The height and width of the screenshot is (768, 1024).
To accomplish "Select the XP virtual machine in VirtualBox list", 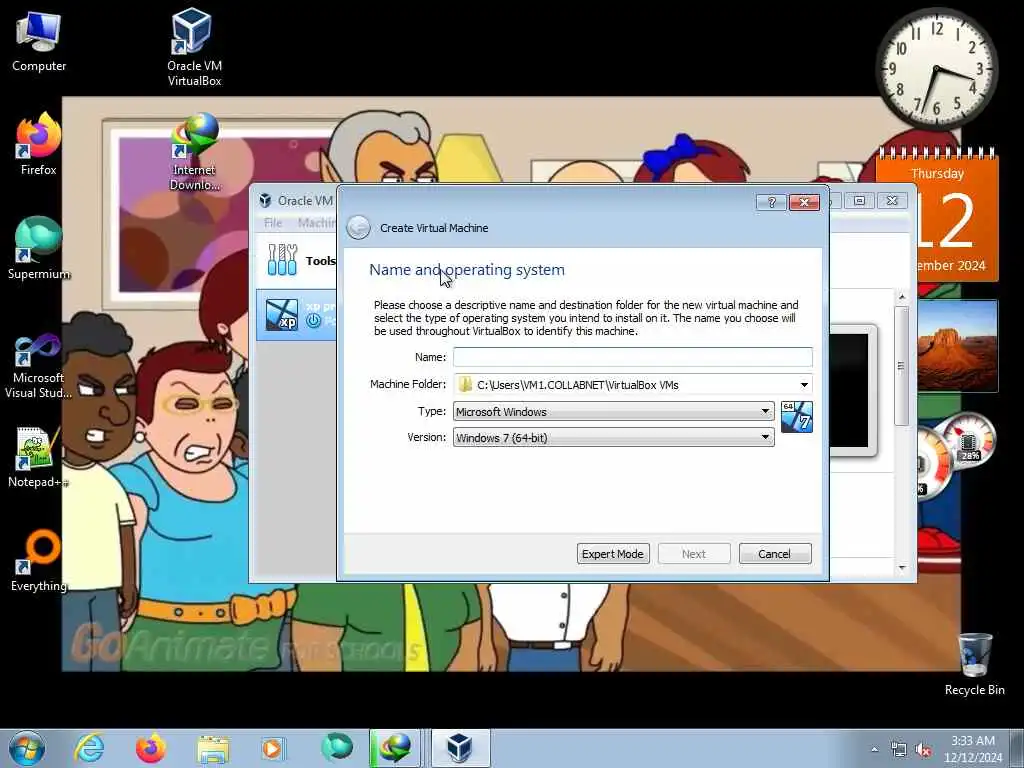I will pos(297,315).
